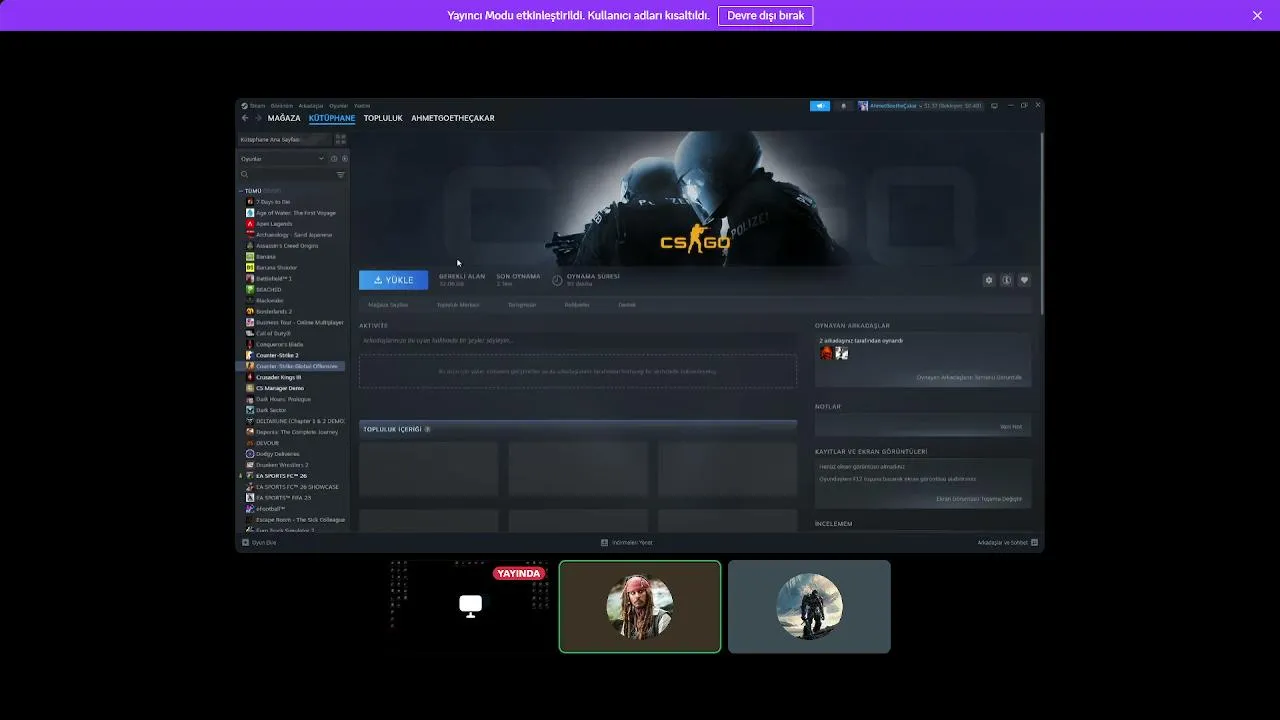
Task: Open advanced library filter icon
Action: [x=340, y=175]
